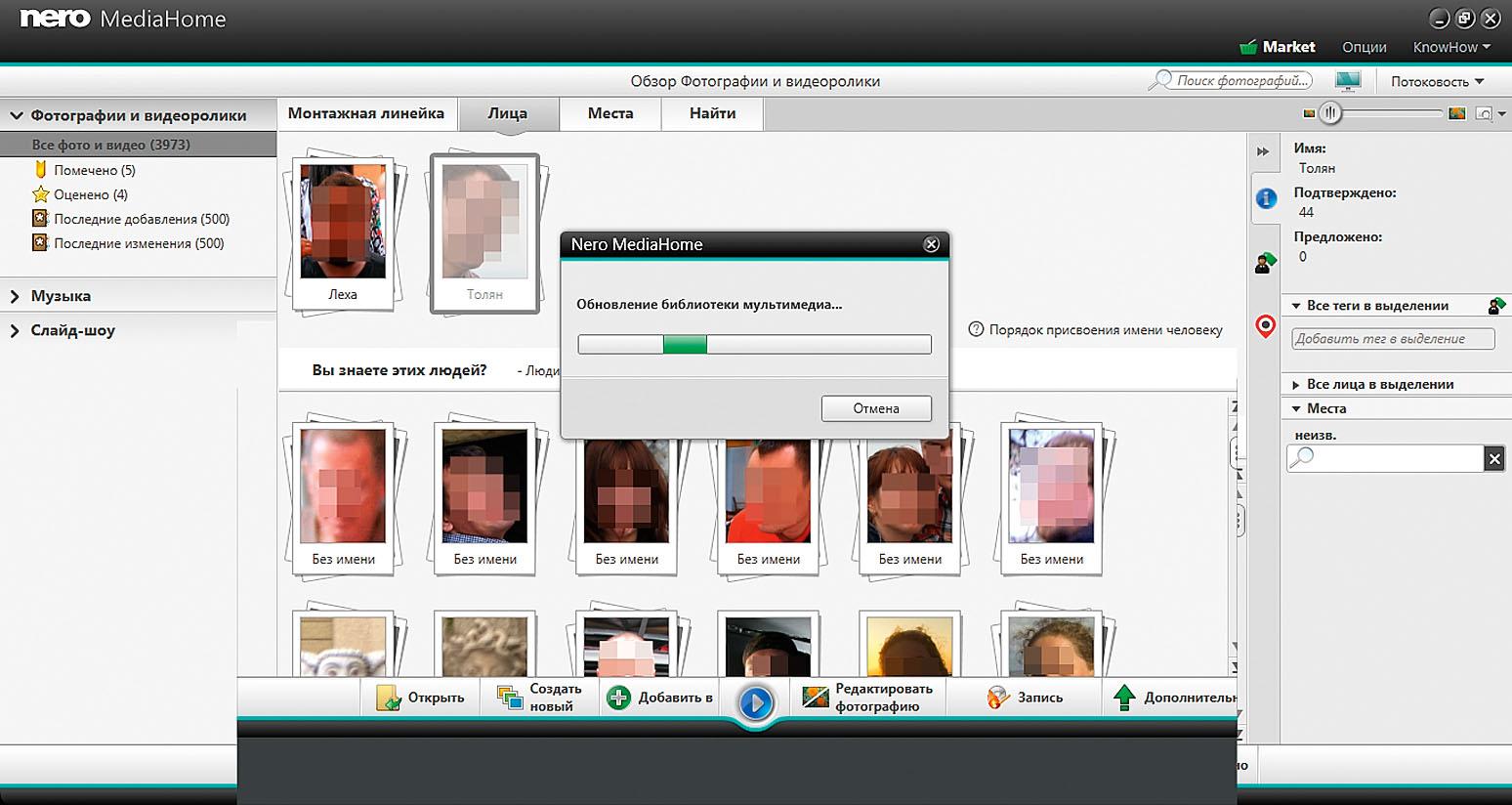
Task: Click the monitor display icon near search
Action: pyautogui.click(x=1348, y=81)
